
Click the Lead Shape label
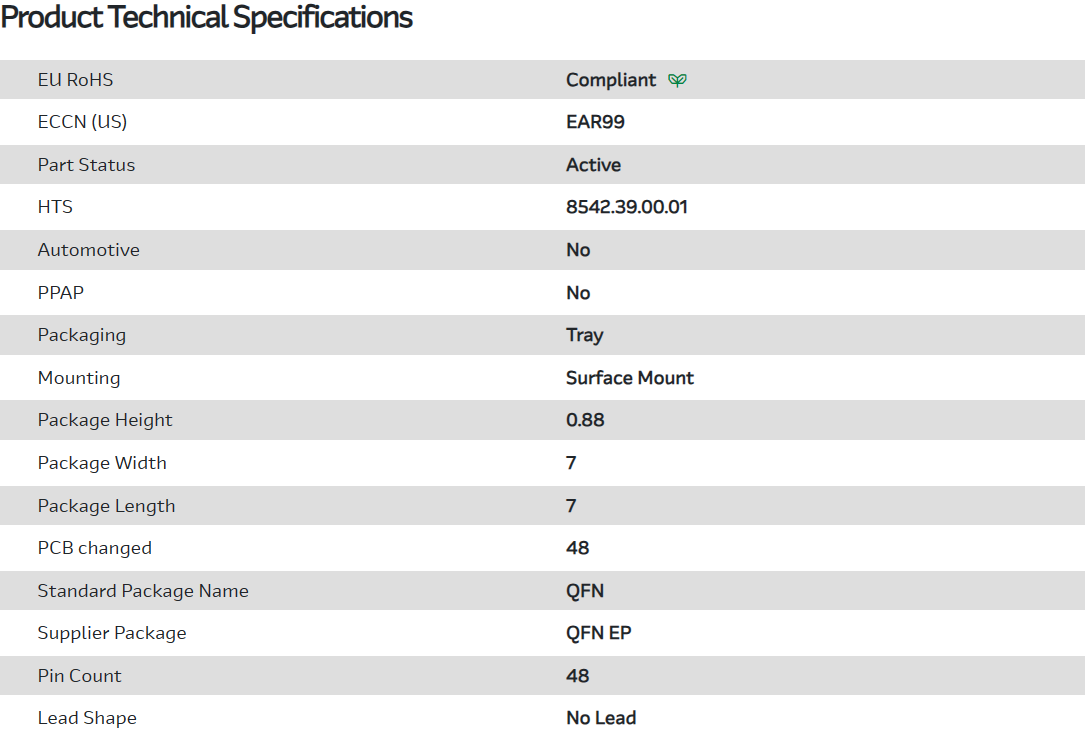pos(87,718)
